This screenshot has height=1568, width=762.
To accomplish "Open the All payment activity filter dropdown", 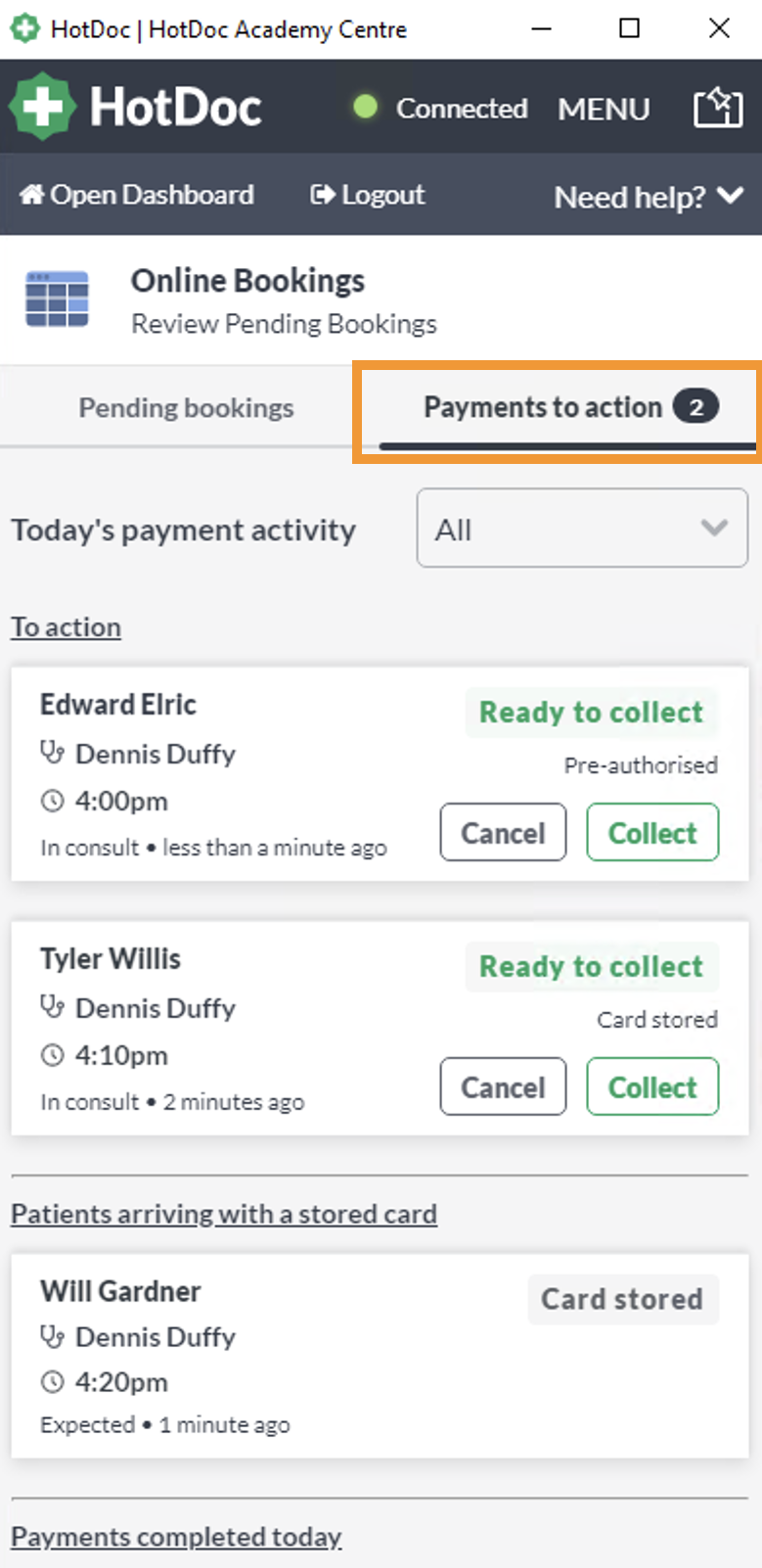I will tap(582, 529).
